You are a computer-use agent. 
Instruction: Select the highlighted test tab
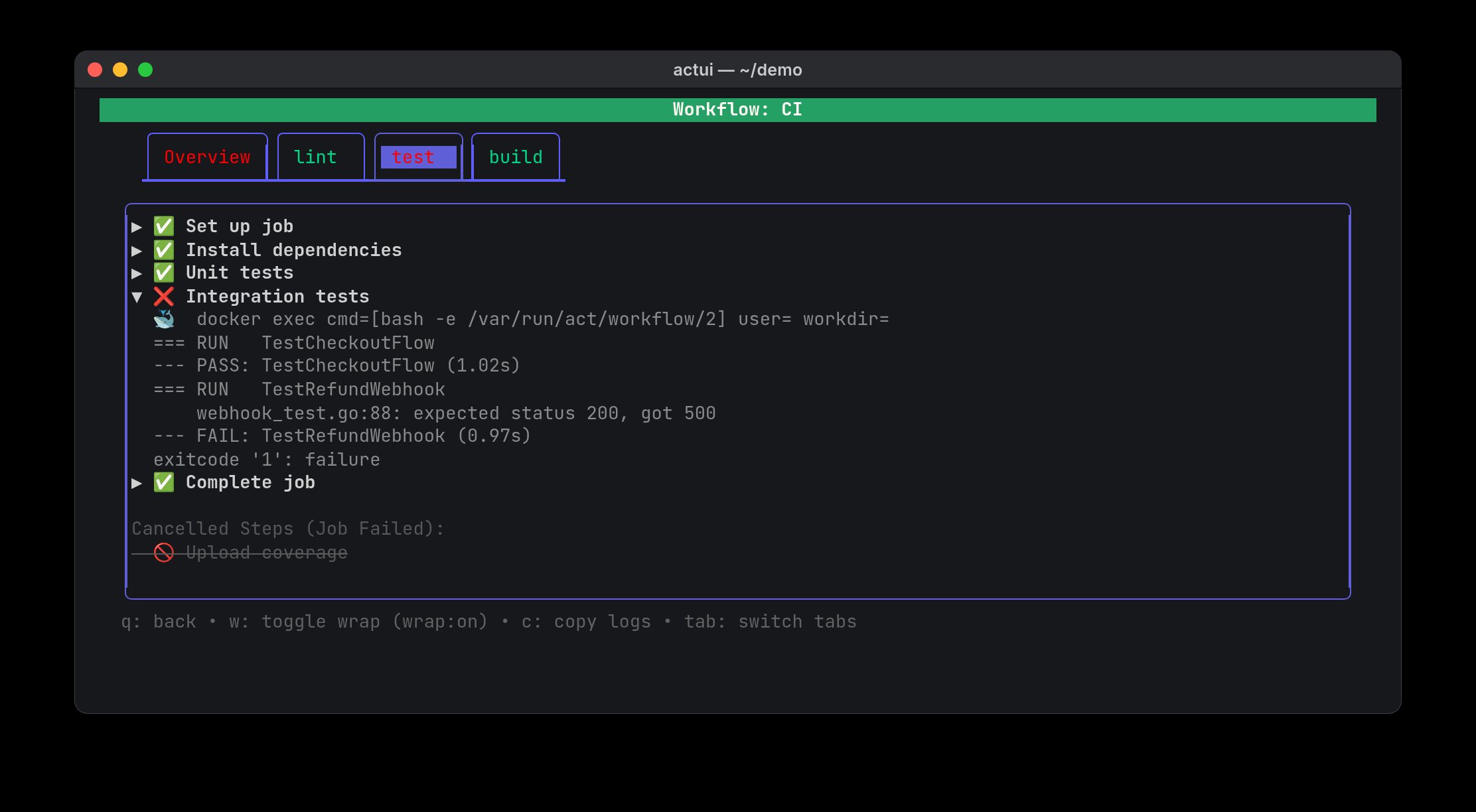coord(418,157)
